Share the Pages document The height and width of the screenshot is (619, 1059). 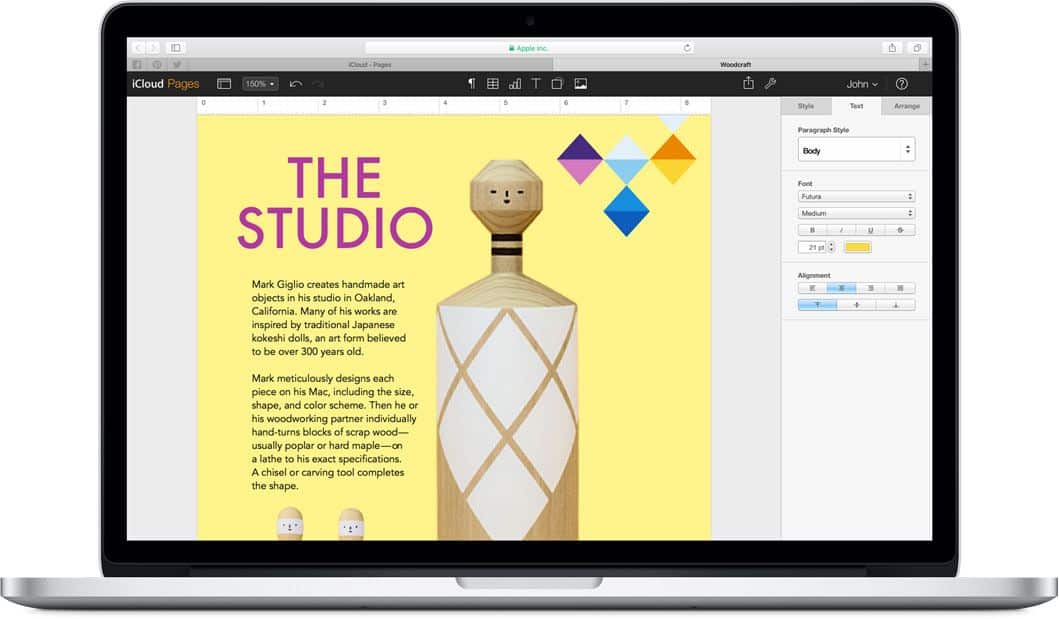point(748,83)
